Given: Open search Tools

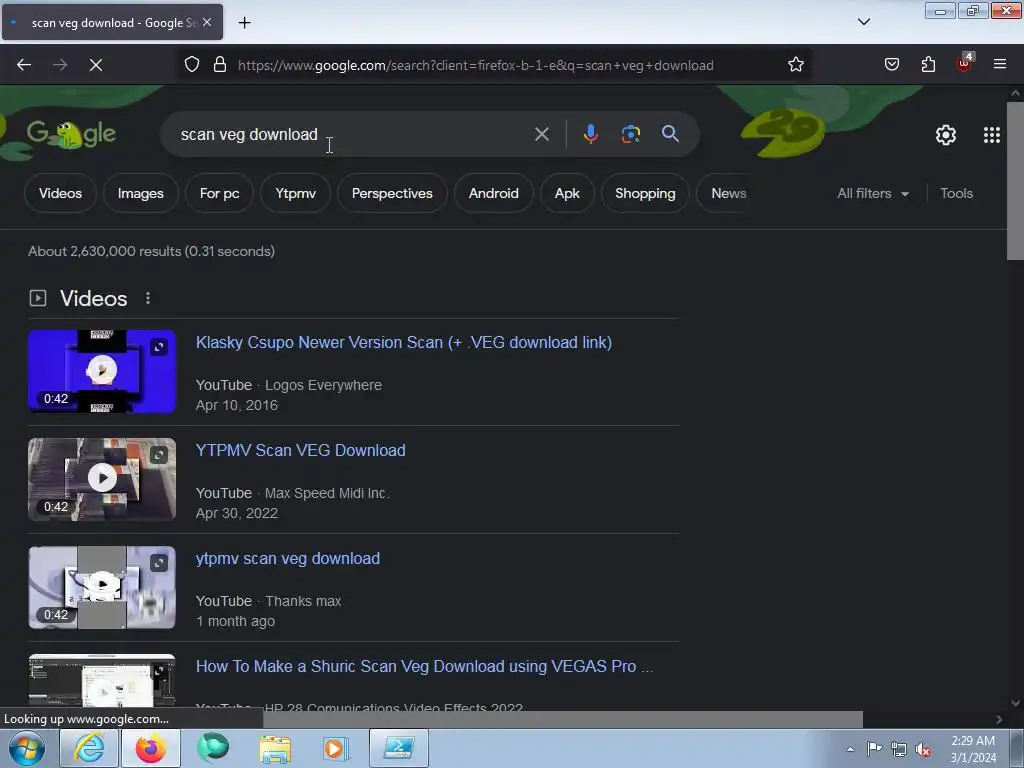Looking at the screenshot, I should click(x=956, y=193).
